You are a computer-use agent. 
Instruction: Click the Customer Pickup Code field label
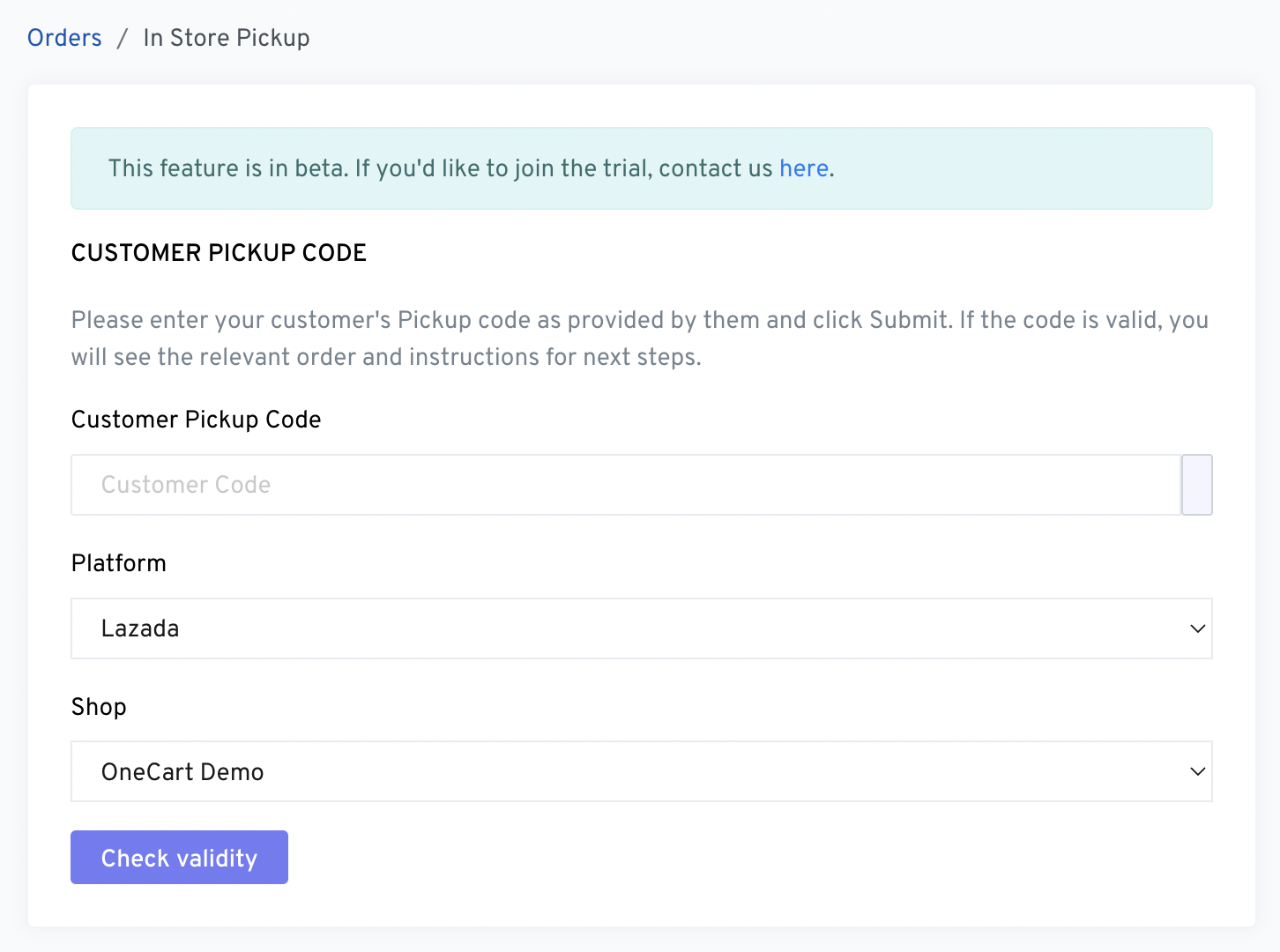click(196, 420)
